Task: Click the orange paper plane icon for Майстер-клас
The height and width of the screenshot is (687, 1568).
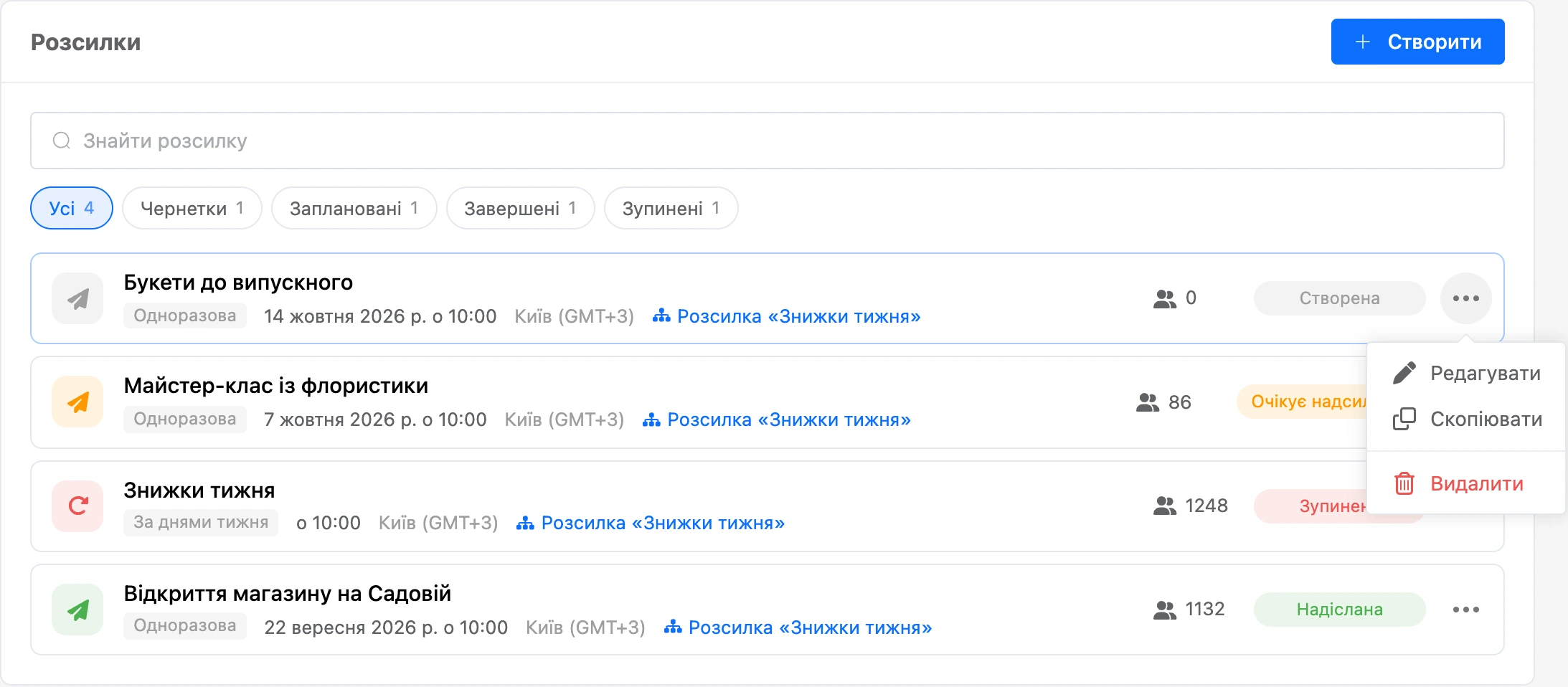Action: click(x=77, y=402)
